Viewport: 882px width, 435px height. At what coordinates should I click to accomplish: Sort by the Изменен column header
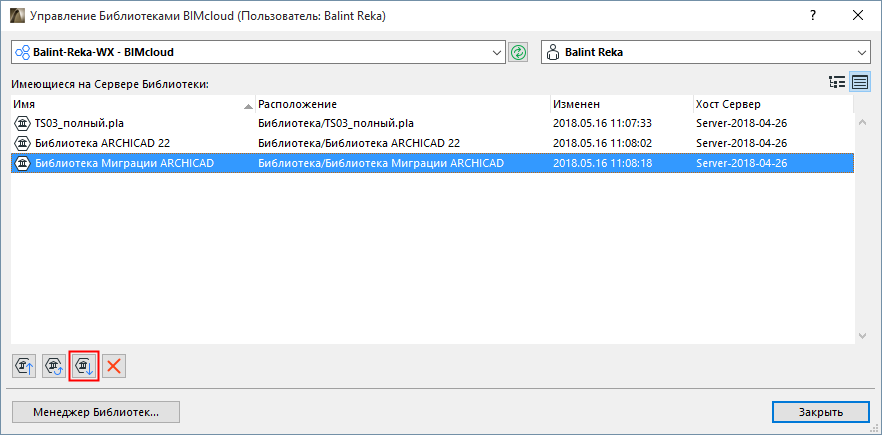coord(622,104)
